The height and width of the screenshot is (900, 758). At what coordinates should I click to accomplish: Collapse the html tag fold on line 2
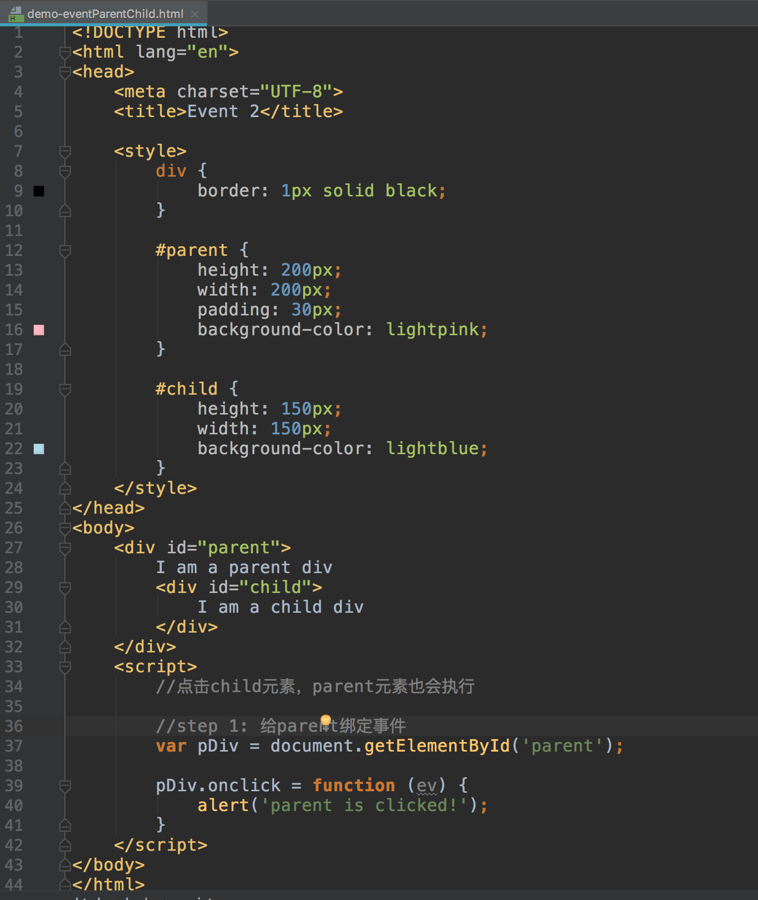click(65, 53)
